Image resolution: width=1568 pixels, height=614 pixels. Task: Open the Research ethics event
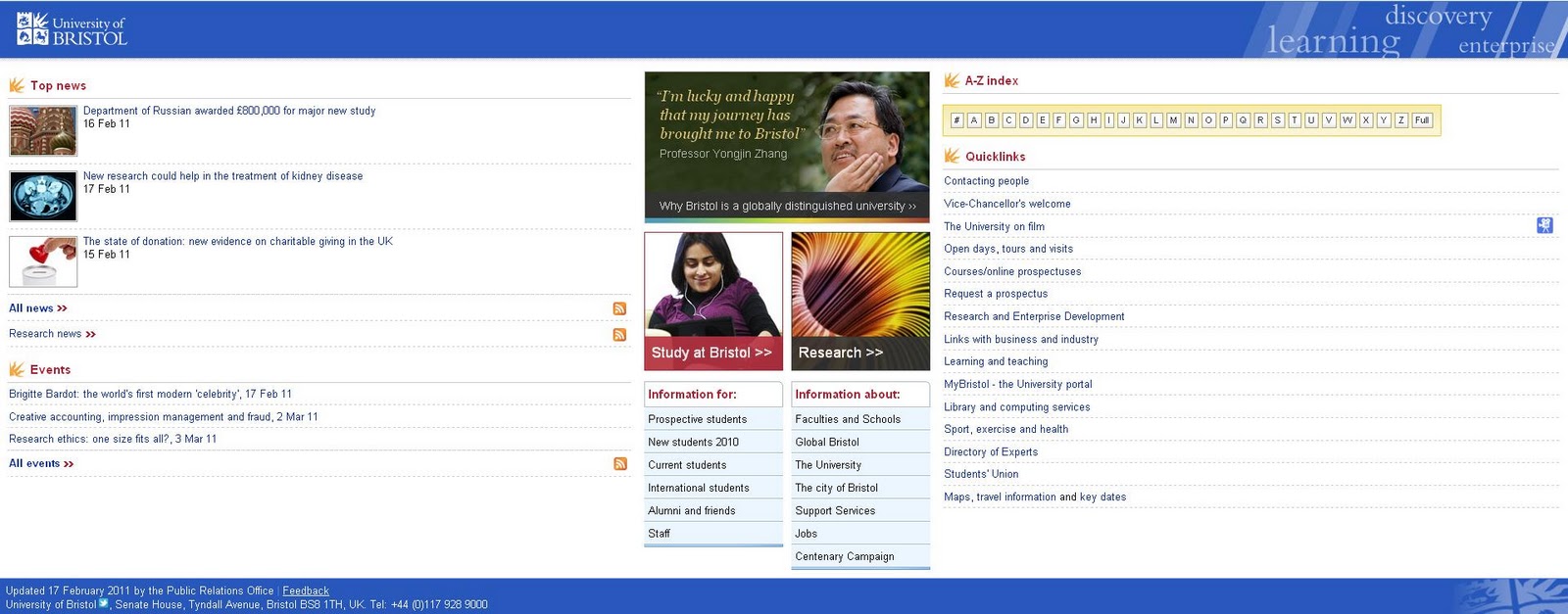pos(113,440)
